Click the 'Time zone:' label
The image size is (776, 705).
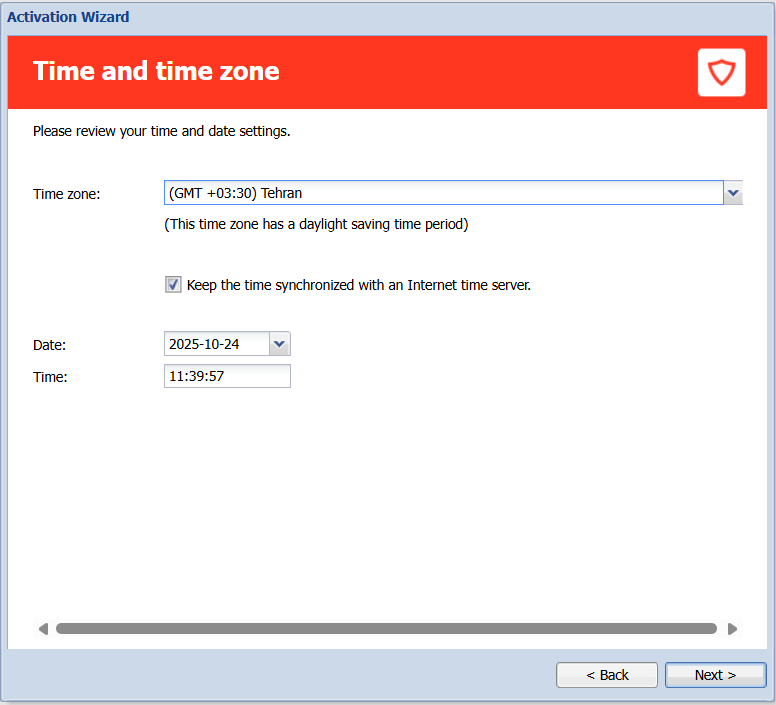point(67,194)
